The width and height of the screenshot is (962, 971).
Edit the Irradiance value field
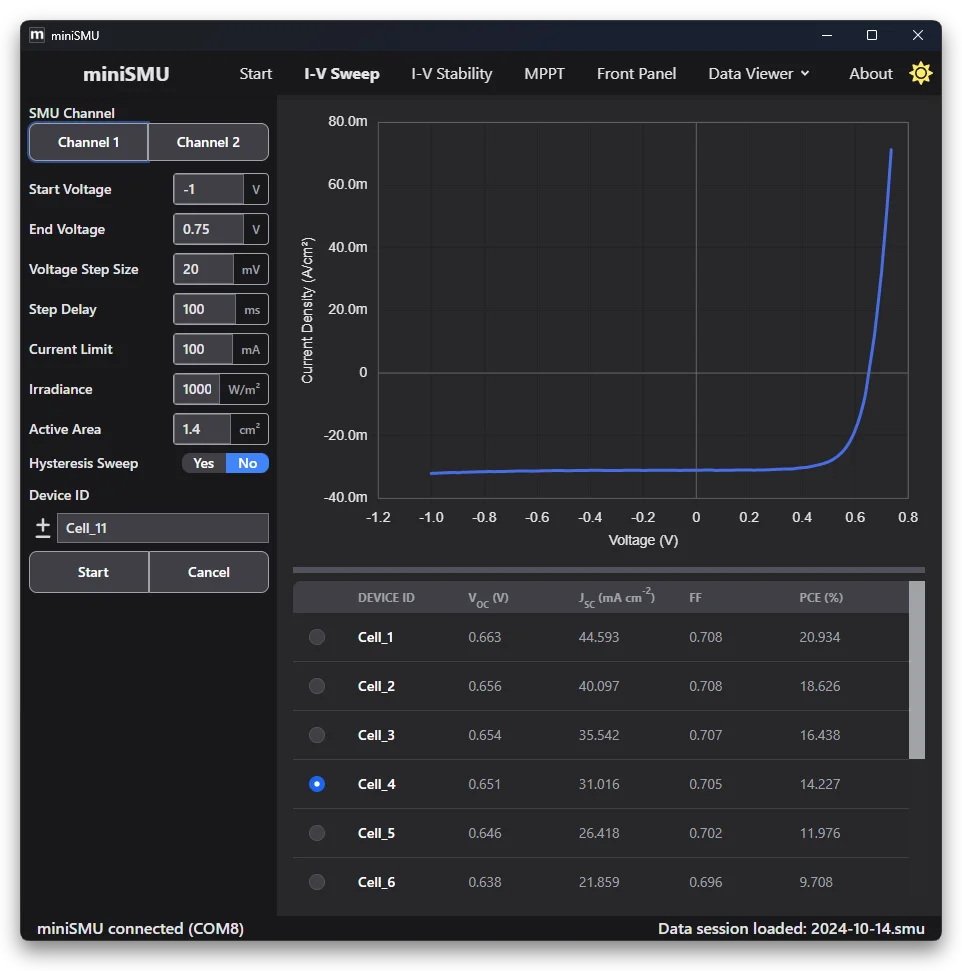pos(196,389)
